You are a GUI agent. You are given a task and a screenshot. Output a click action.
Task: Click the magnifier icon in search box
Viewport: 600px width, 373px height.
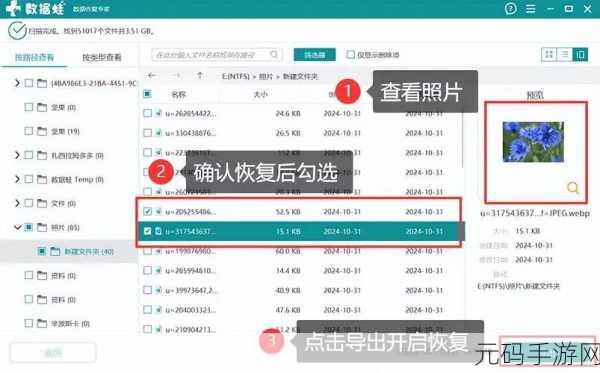tap(274, 54)
